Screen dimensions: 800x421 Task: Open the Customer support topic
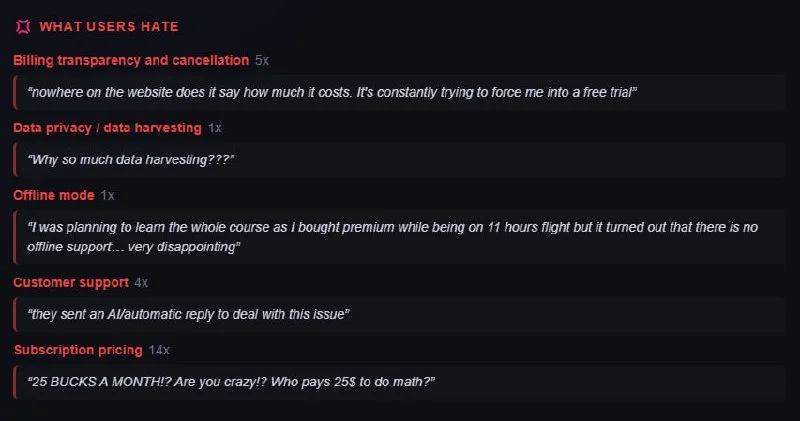pos(71,282)
